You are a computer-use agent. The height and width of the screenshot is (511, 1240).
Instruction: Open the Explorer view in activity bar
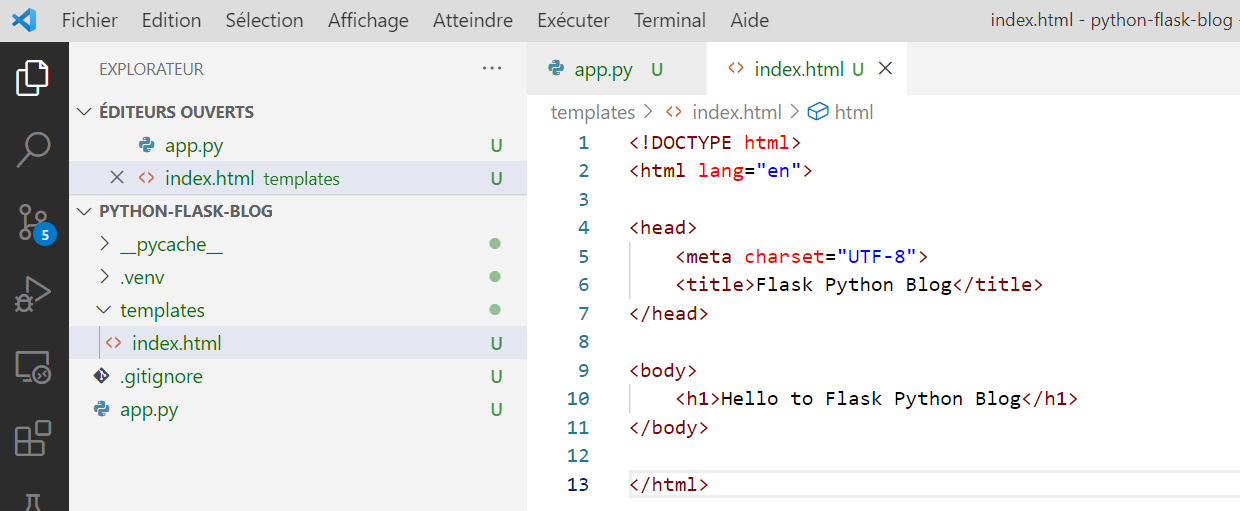(x=33, y=78)
